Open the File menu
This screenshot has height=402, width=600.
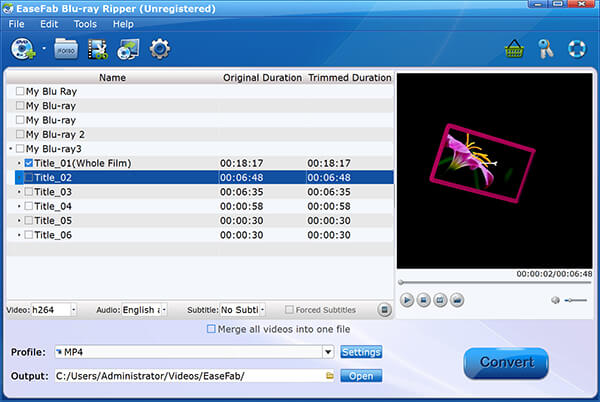[16, 24]
